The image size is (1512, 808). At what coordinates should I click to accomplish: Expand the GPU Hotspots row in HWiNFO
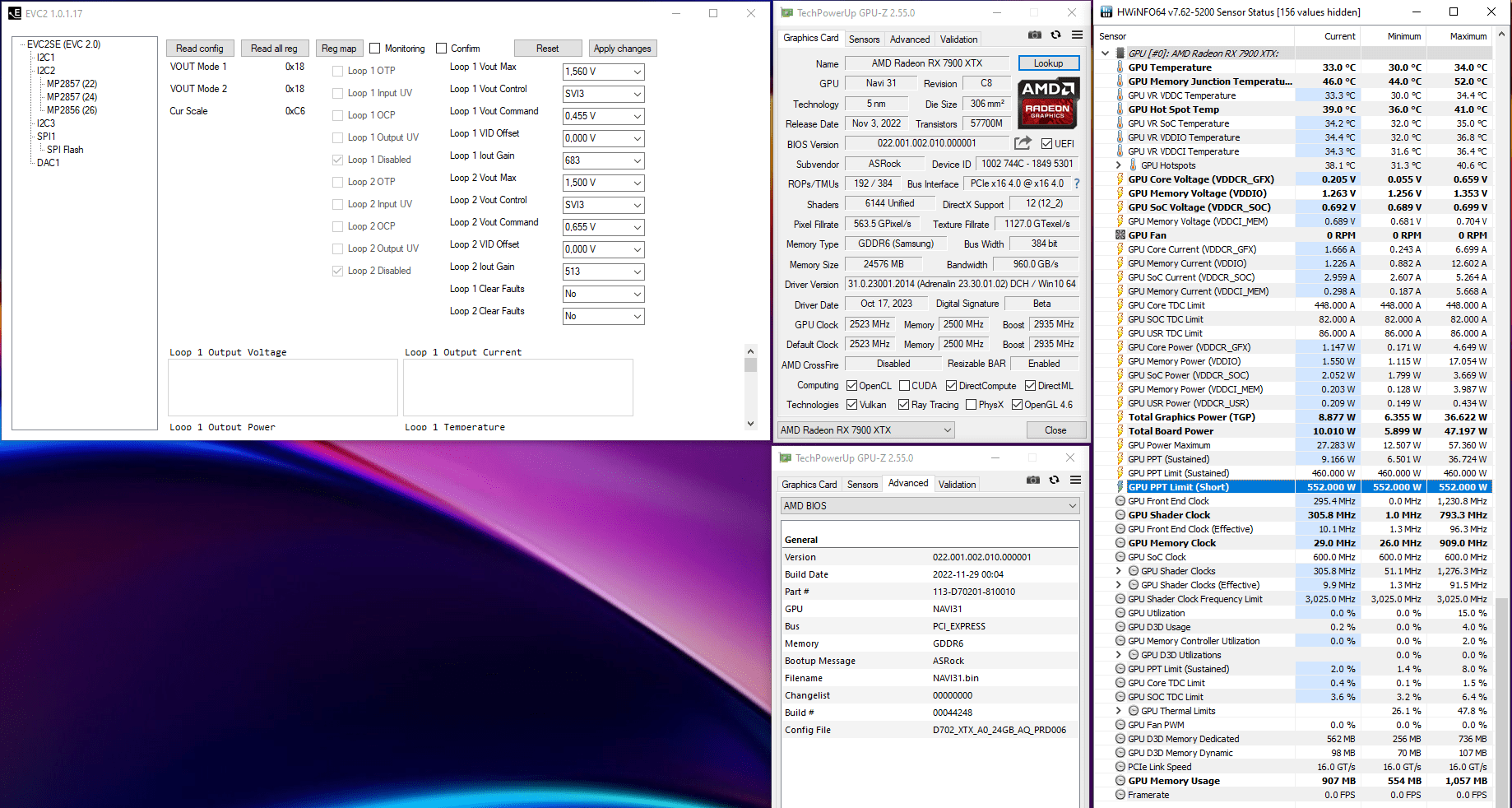coord(1118,165)
